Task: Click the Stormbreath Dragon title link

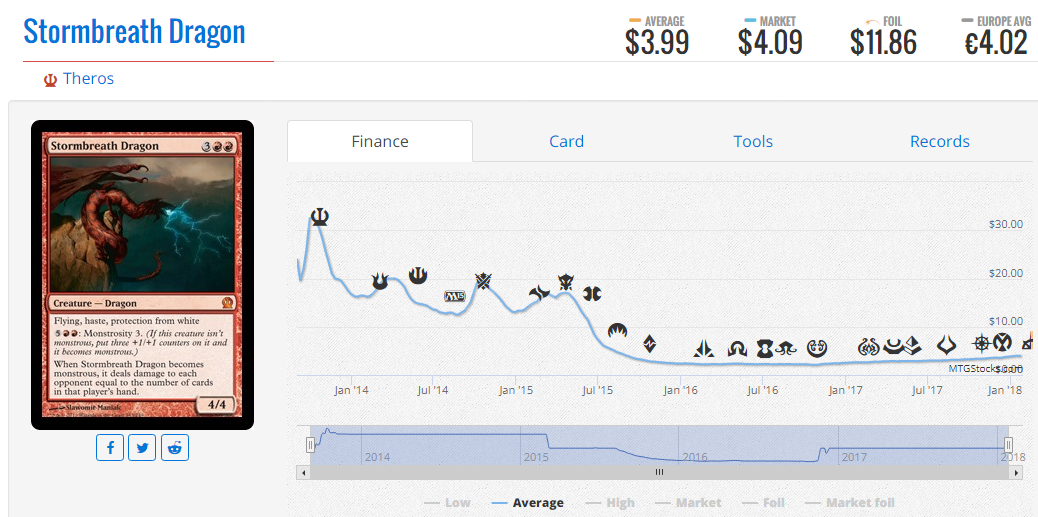Action: [x=134, y=31]
